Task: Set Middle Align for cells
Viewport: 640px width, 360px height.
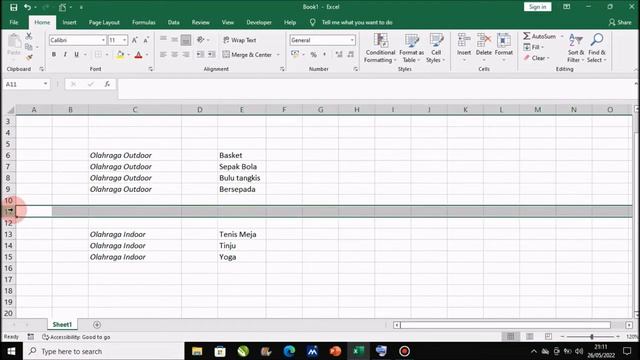Action: coord(174,40)
